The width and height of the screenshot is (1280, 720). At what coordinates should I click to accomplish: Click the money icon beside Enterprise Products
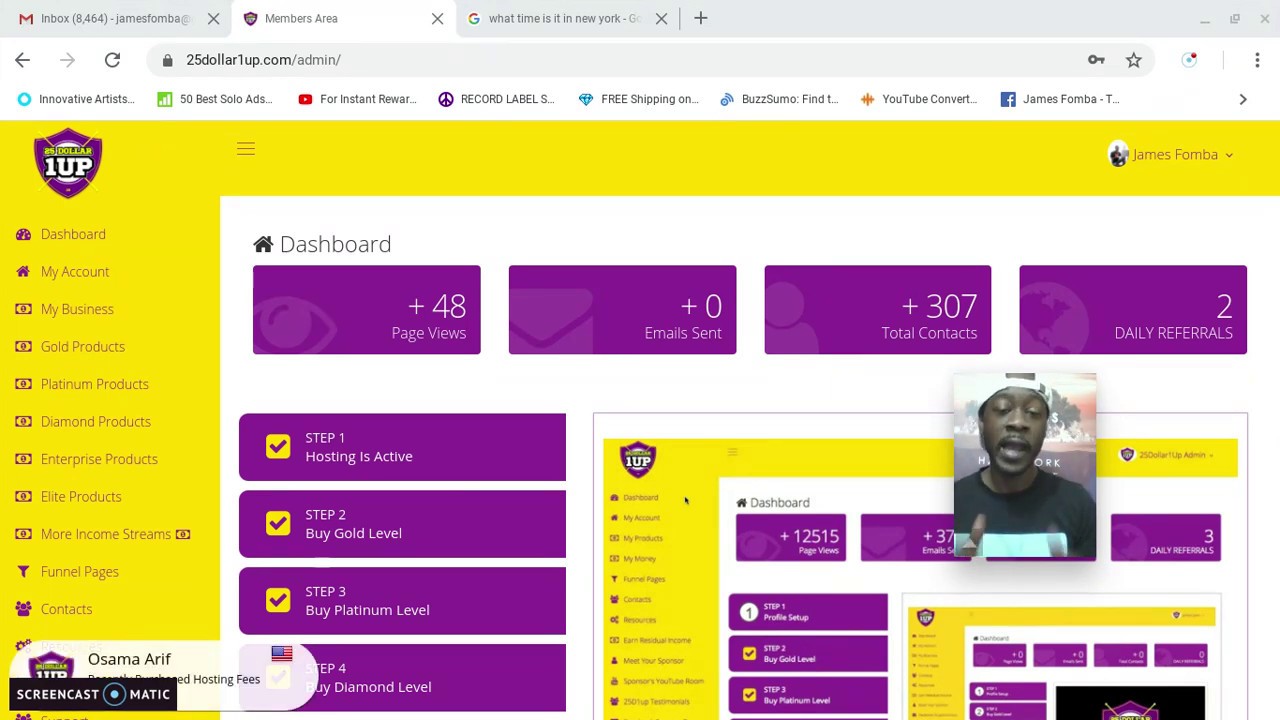click(23, 459)
